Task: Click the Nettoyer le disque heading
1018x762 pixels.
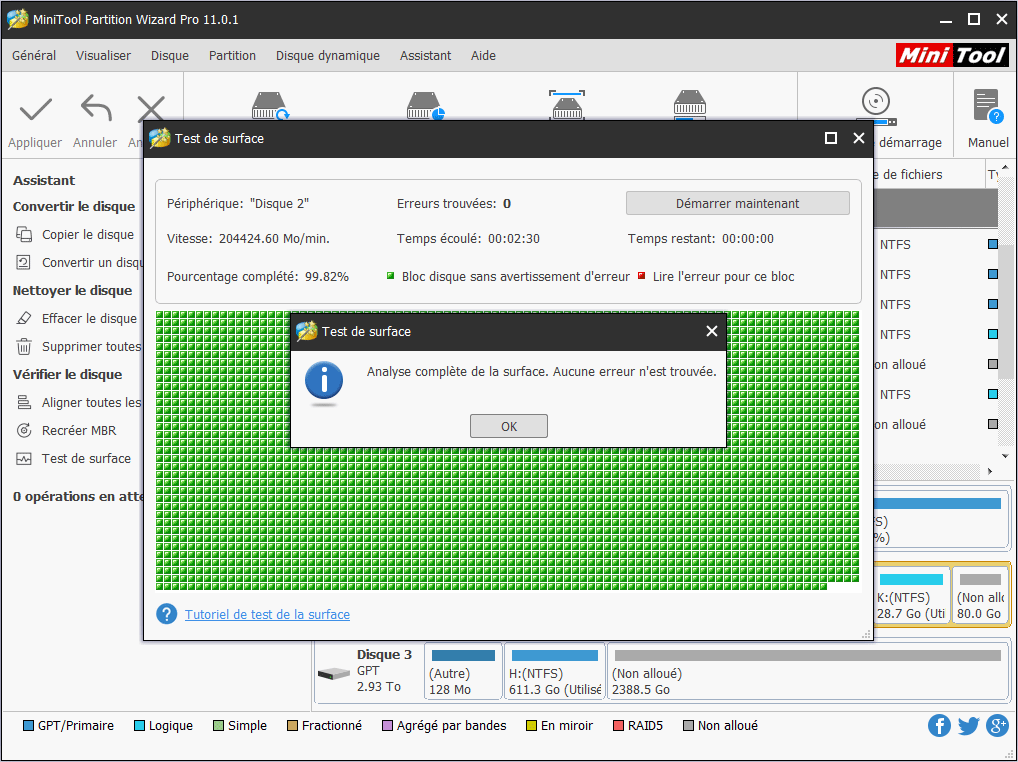Action: pos(72,290)
